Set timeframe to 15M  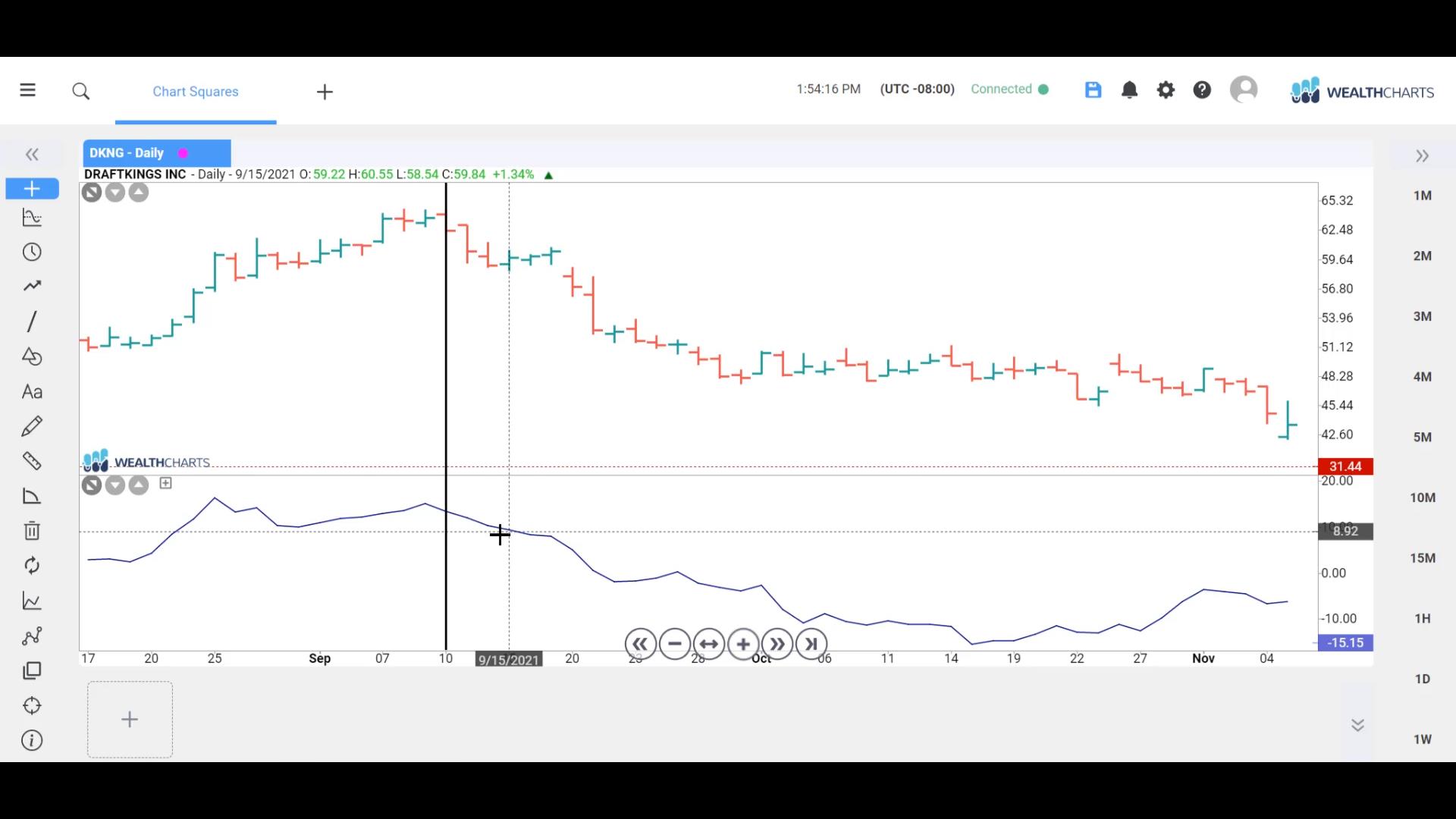(x=1423, y=558)
